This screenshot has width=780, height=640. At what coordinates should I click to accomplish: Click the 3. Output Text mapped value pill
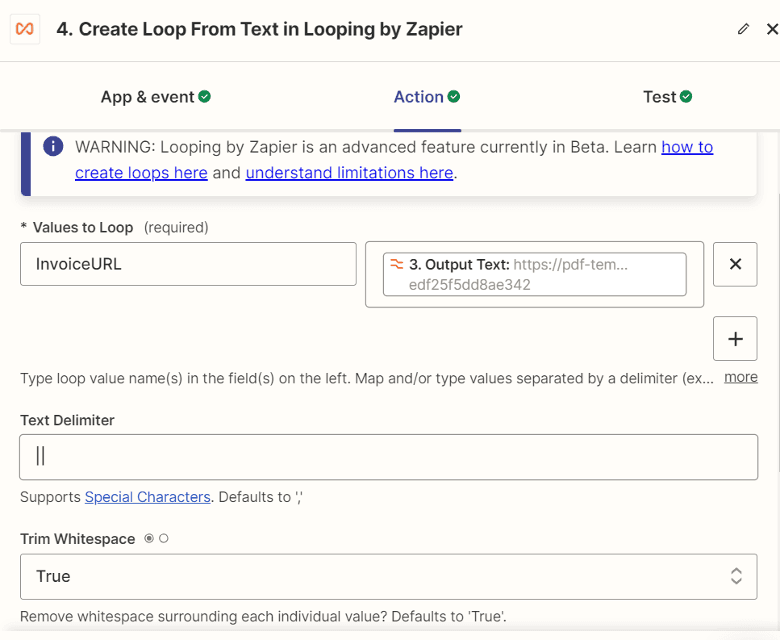pos(534,274)
